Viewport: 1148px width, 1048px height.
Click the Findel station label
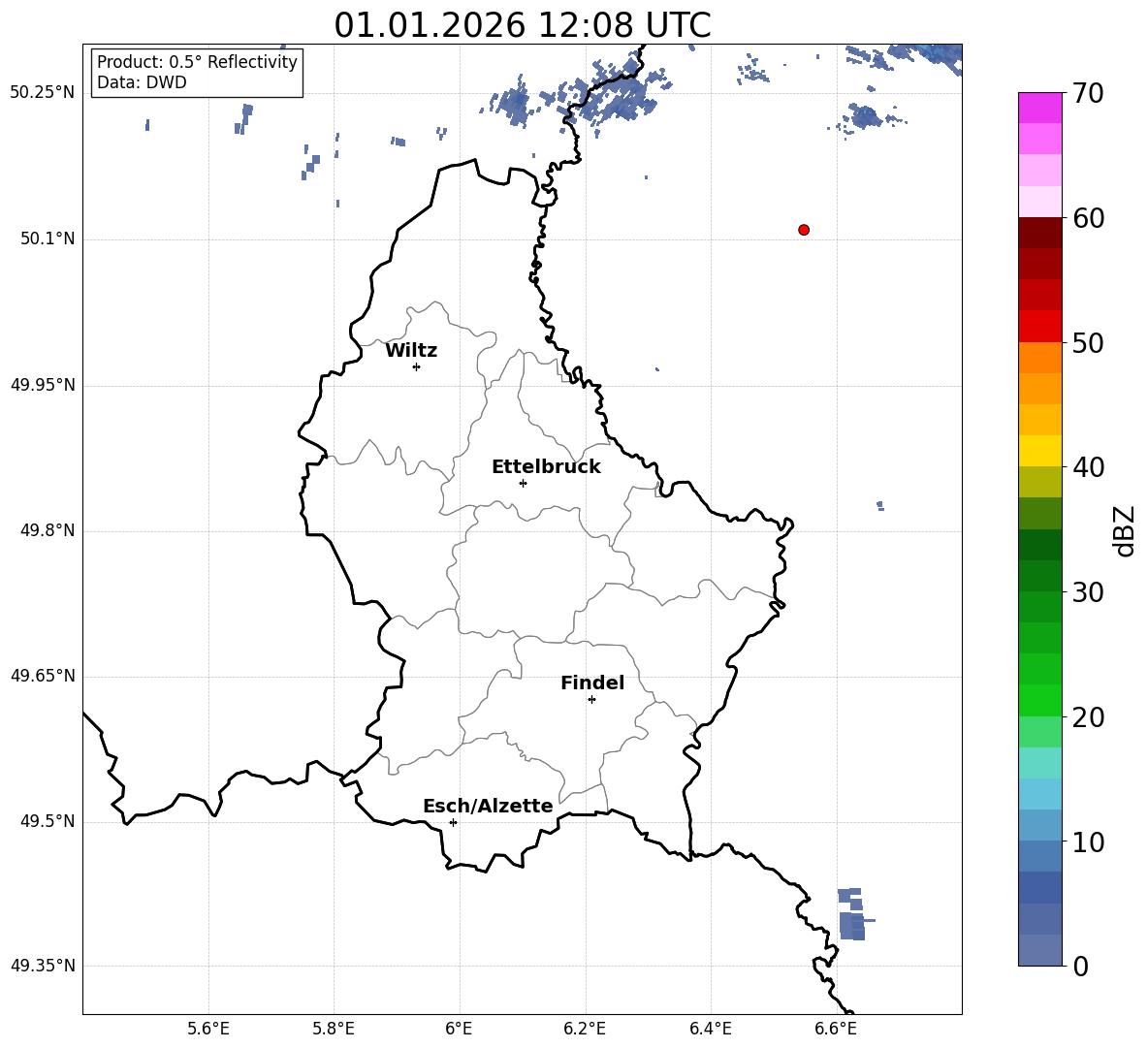(x=592, y=683)
